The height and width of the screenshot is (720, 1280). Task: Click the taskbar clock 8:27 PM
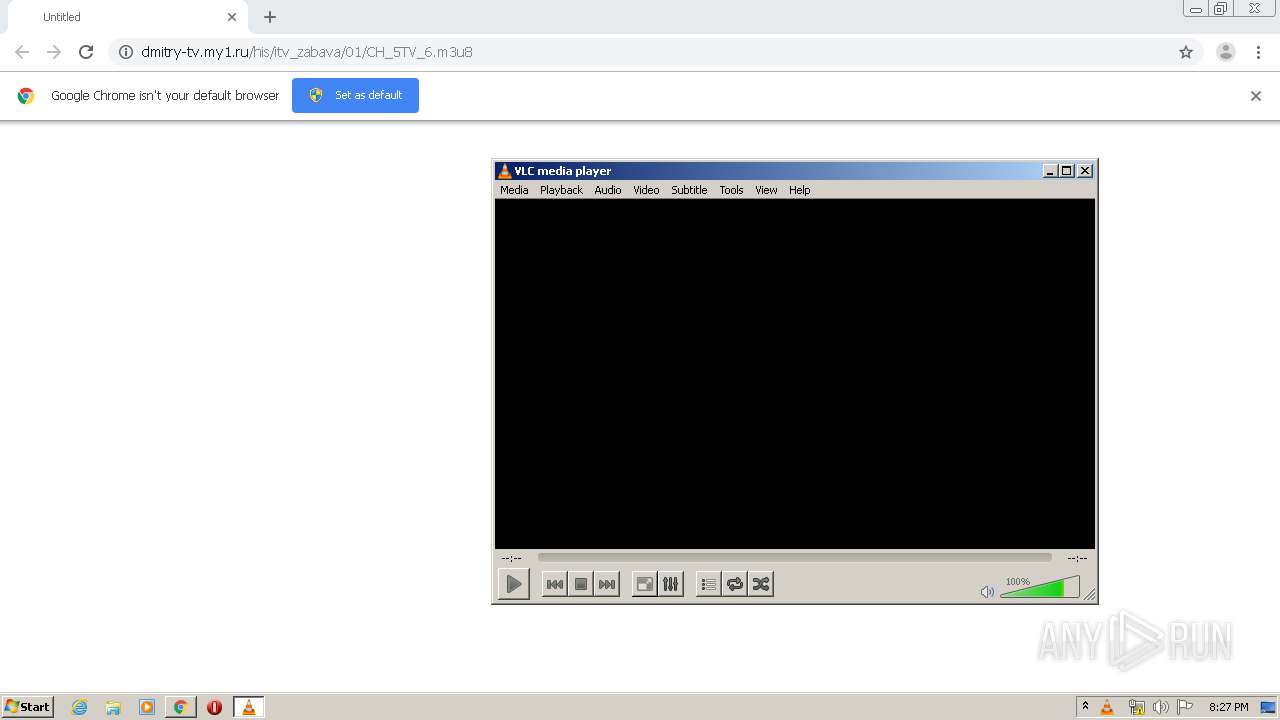(1228, 707)
